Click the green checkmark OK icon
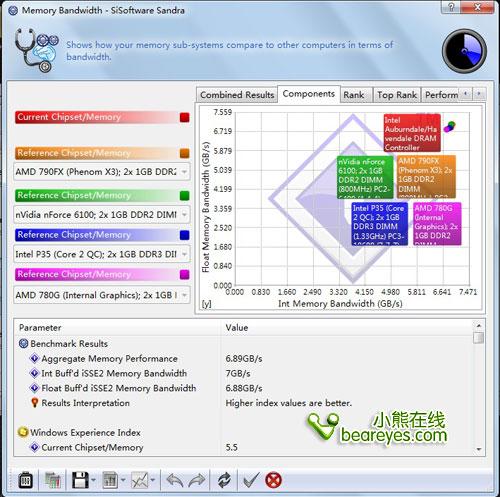This screenshot has height=497, width=500. coord(250,480)
